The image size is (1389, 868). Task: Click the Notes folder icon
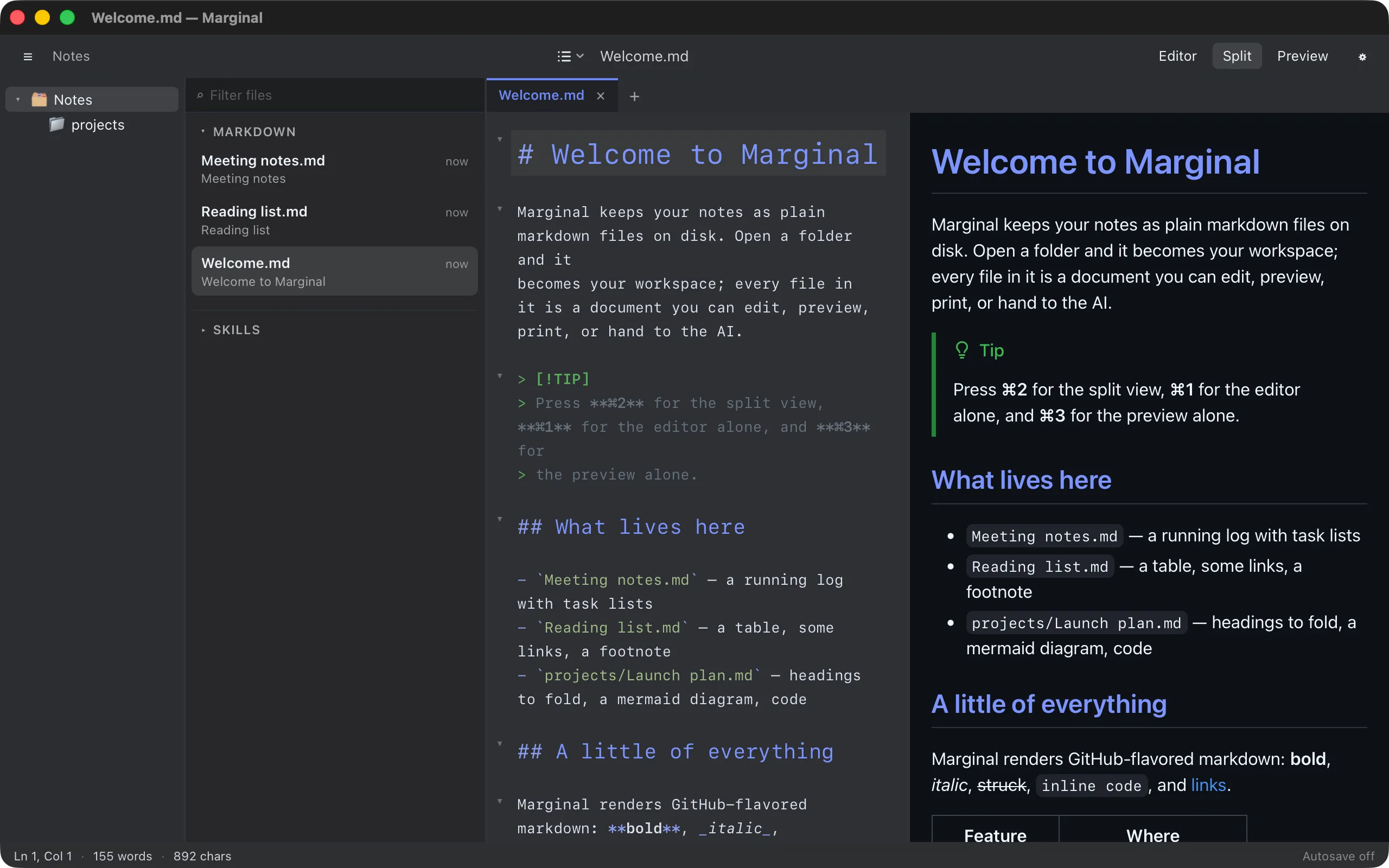point(39,99)
